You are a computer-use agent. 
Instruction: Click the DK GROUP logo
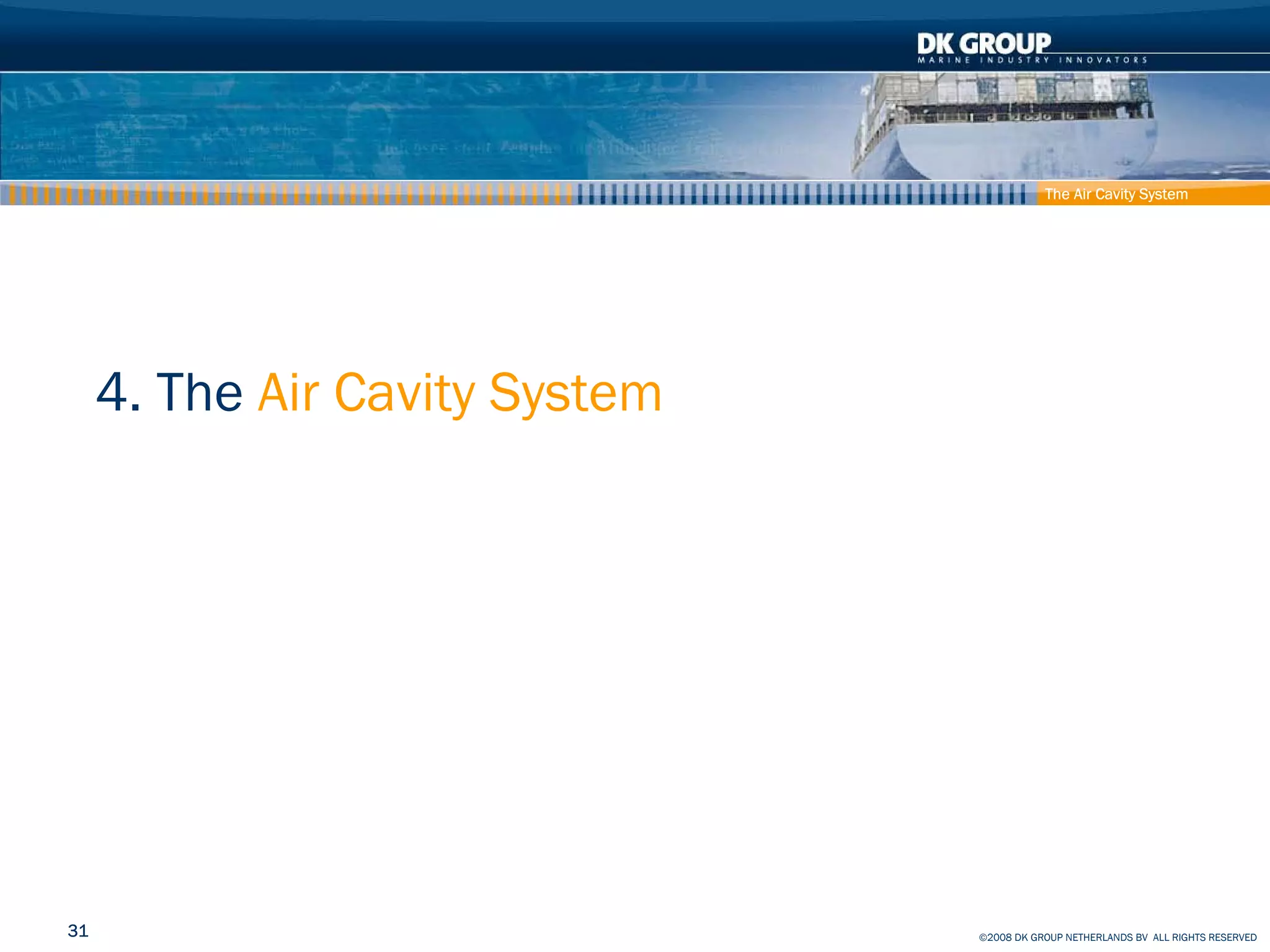point(984,43)
